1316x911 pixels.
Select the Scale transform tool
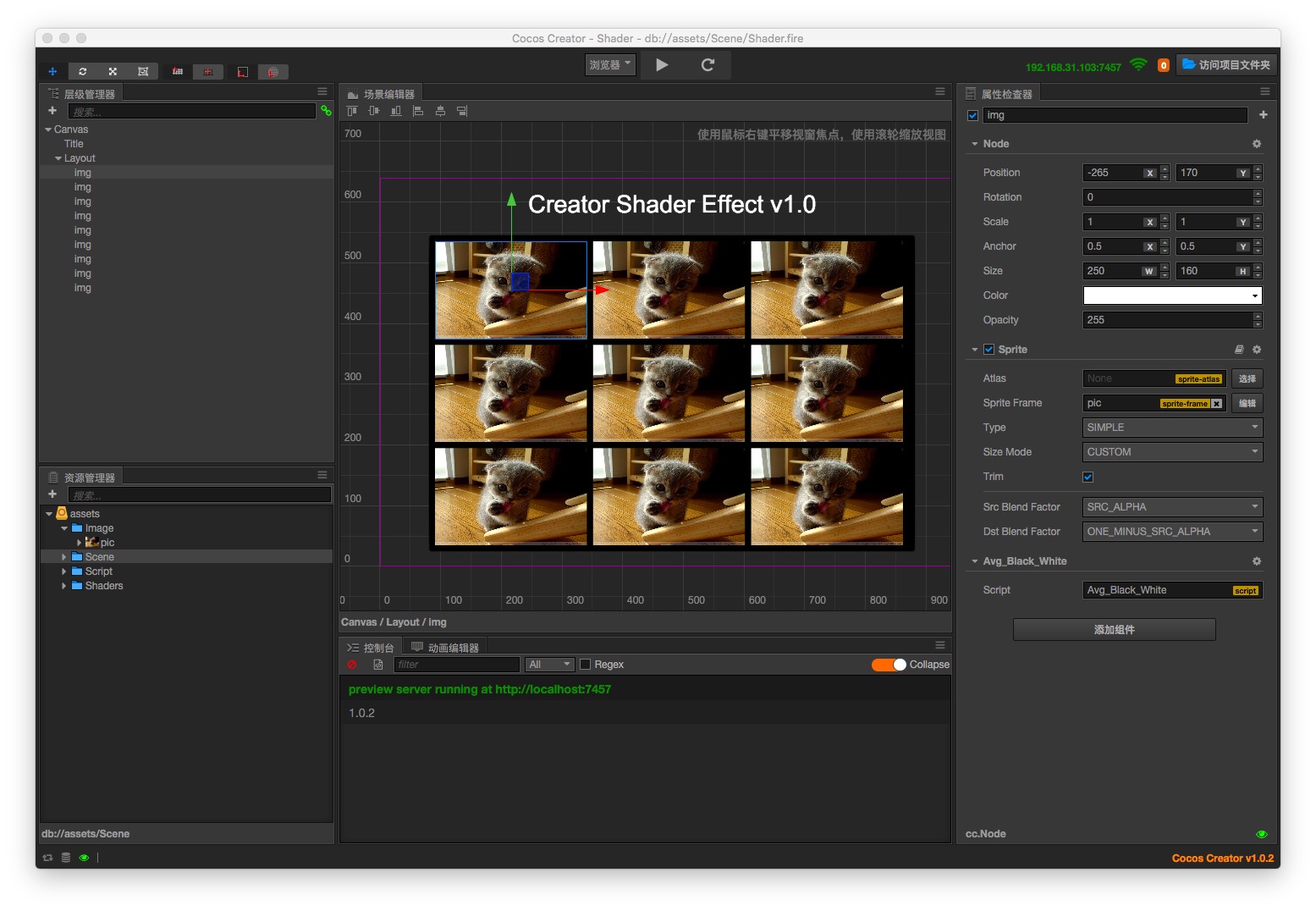tap(113, 72)
